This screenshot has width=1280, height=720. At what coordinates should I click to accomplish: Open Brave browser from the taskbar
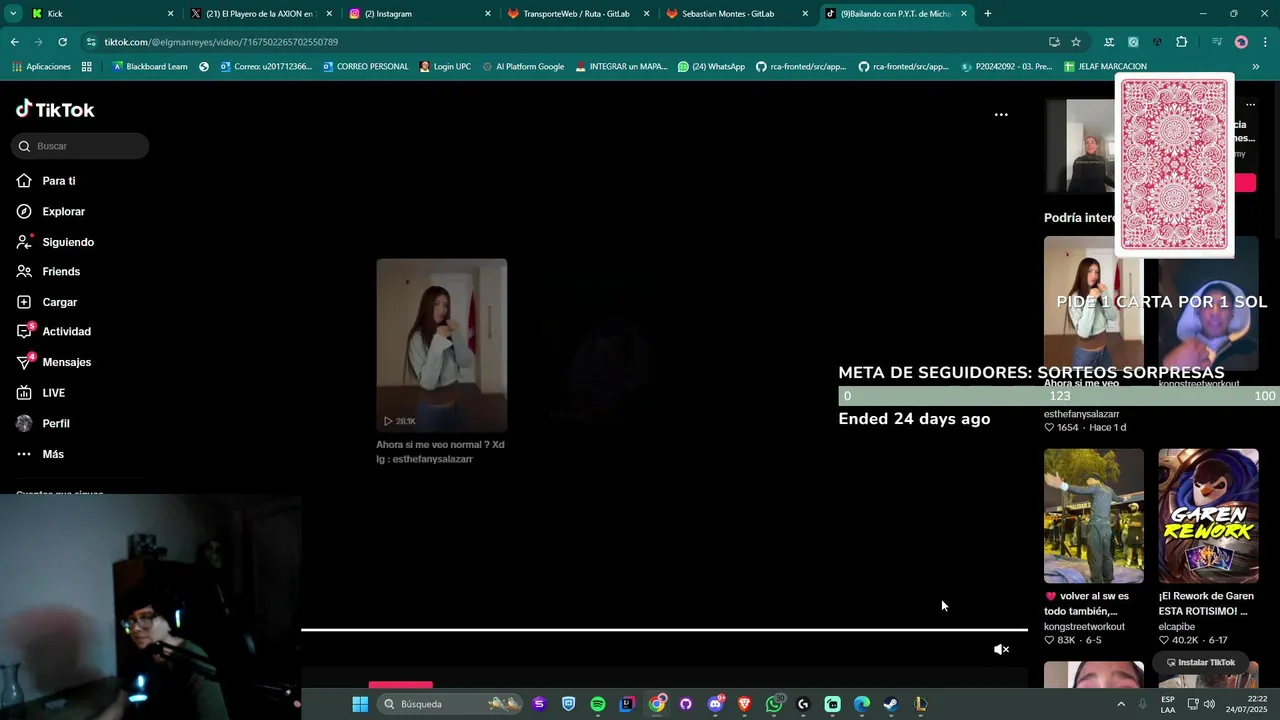744,704
